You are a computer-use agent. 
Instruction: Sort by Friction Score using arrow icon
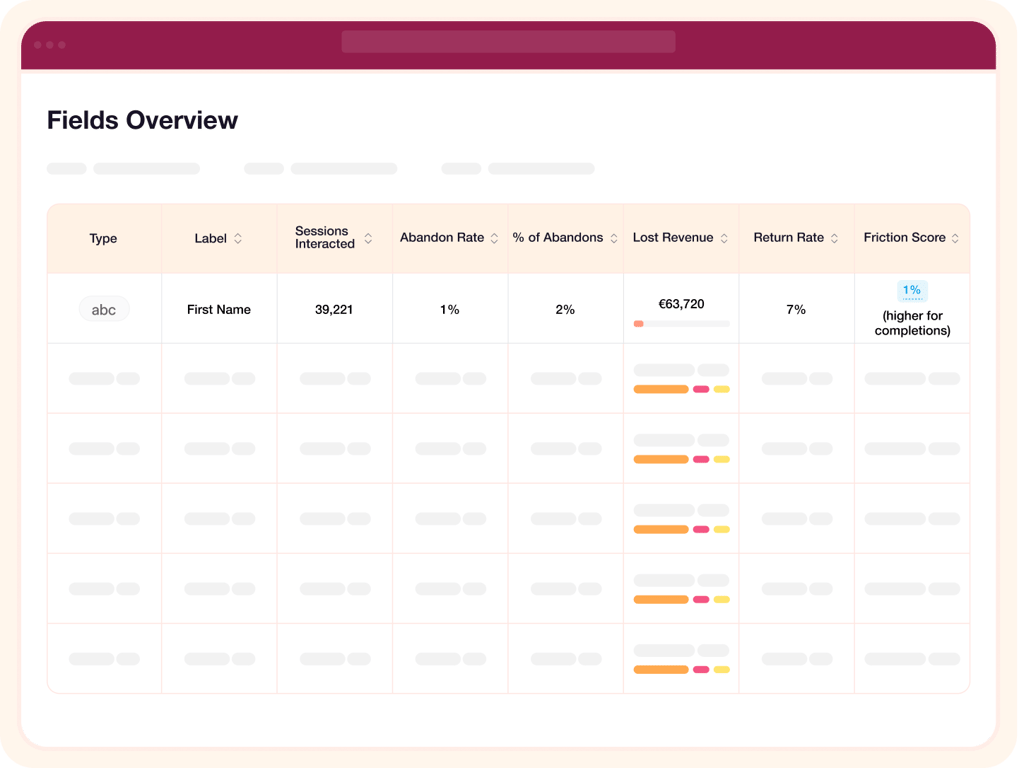tap(955, 239)
